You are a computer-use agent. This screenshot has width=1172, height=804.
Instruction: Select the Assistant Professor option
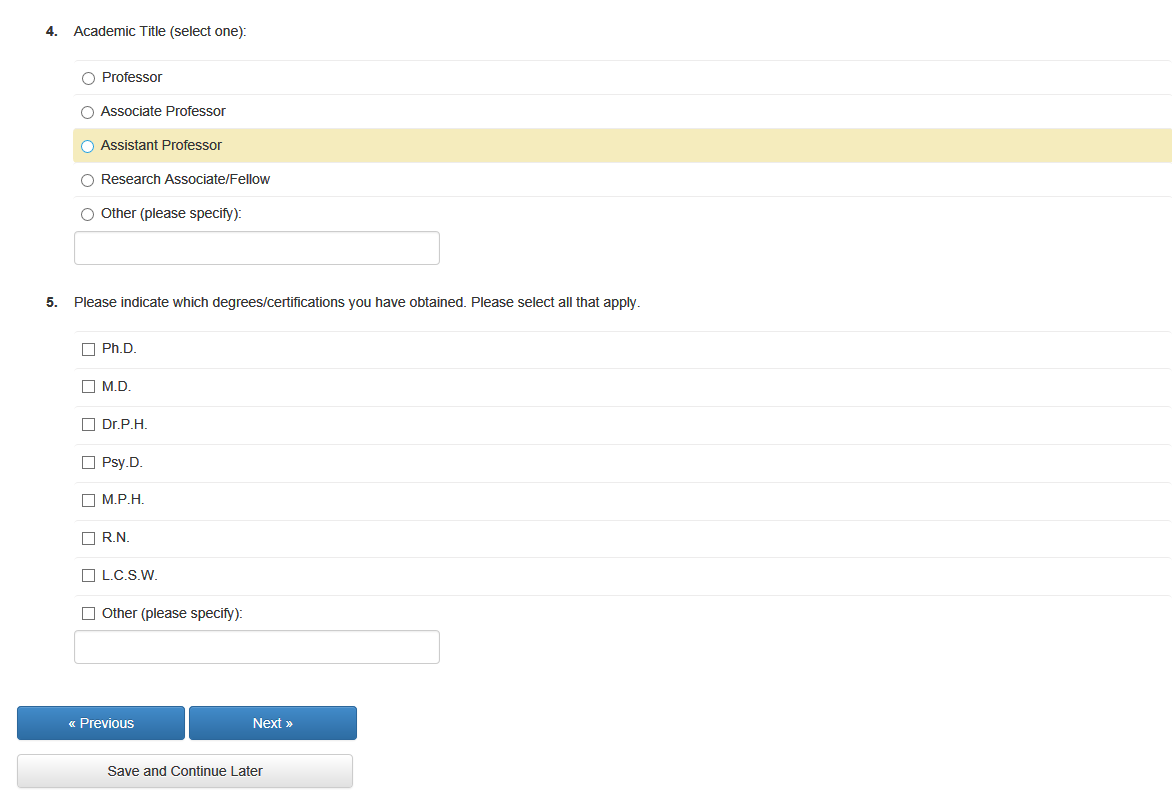click(88, 146)
